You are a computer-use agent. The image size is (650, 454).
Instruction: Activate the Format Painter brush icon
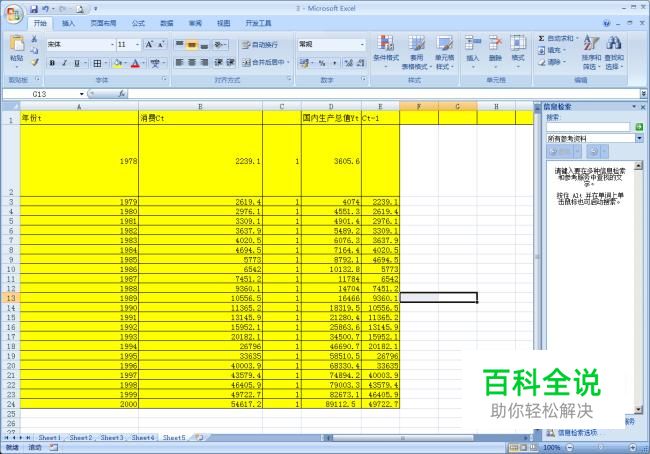pos(34,62)
